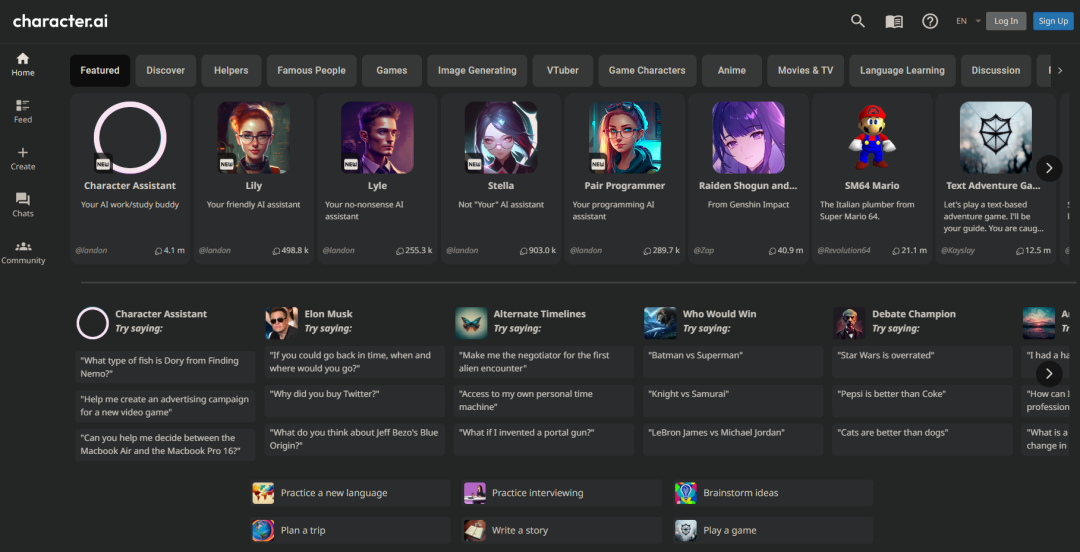Open Chats in the sidebar
Screen dimensions: 1080x552
click(x=23, y=205)
